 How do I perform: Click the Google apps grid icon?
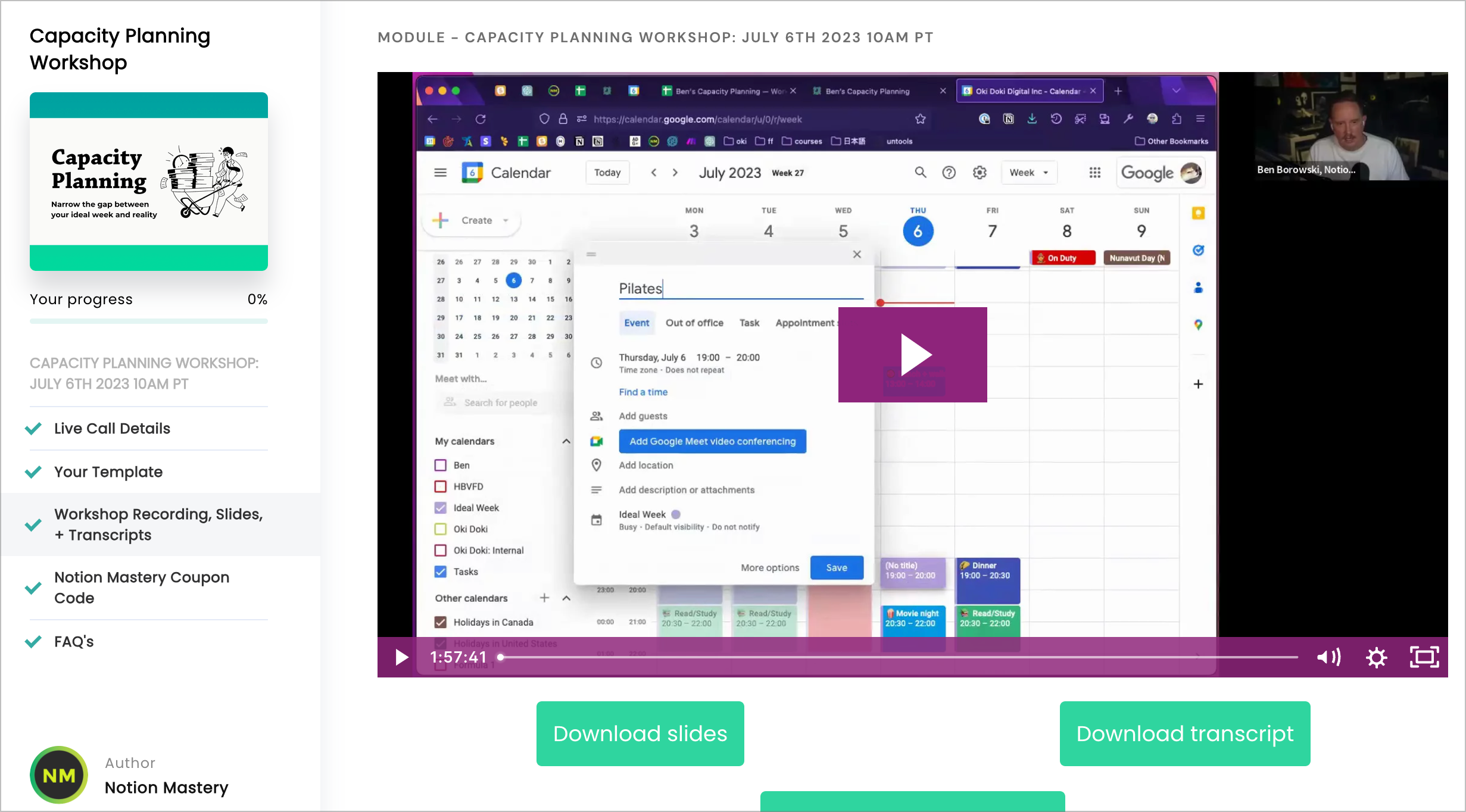tap(1093, 172)
